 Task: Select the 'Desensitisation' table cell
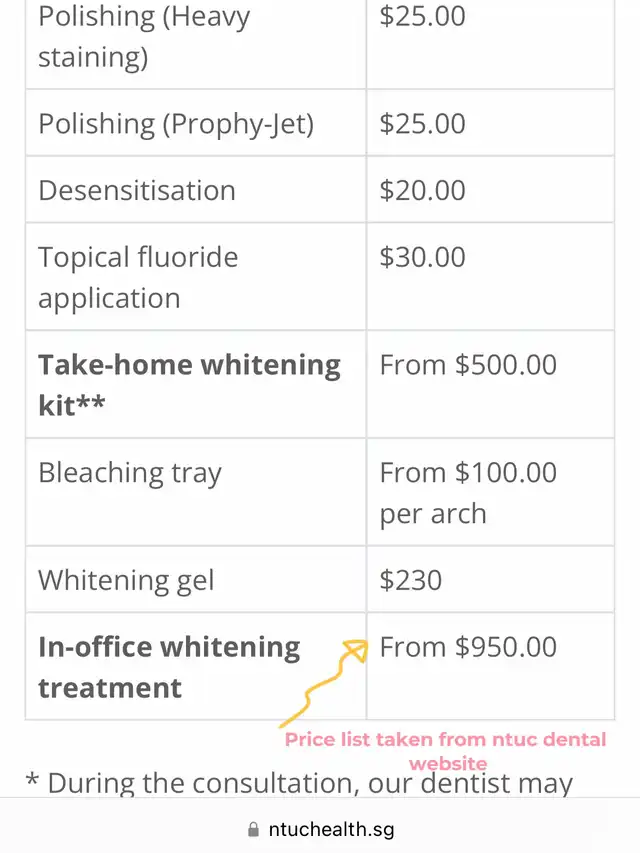137,190
